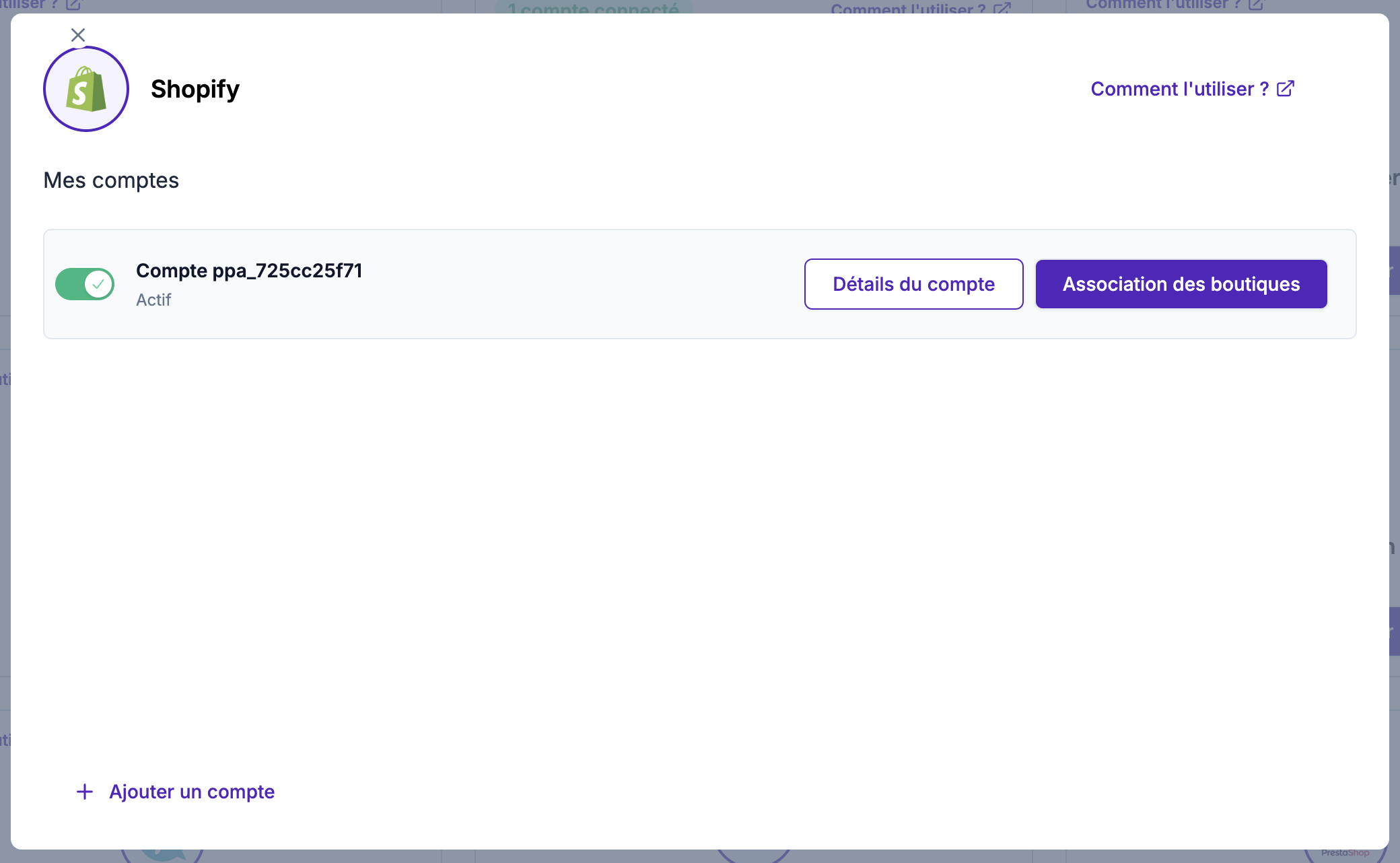Click the plus icon before Ajouter un compte
The width and height of the screenshot is (1400, 863).
tap(85, 792)
